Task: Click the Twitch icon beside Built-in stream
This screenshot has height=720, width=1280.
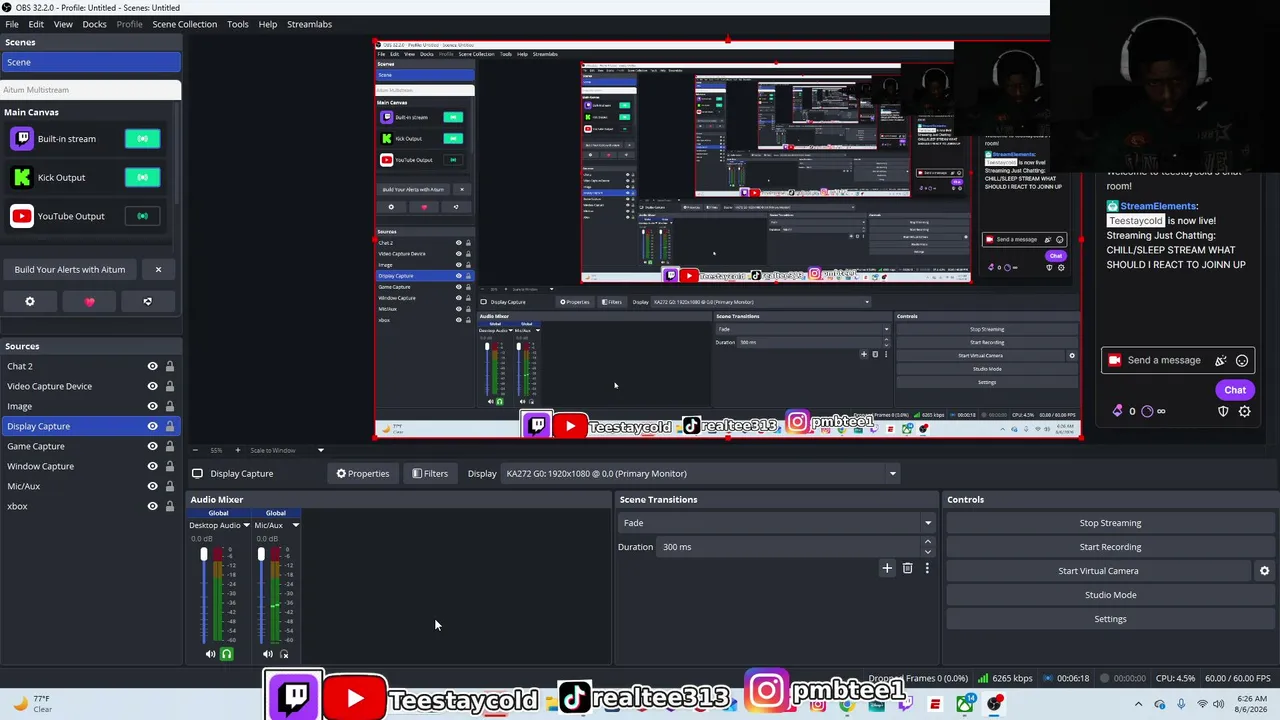Action: pos(21,139)
